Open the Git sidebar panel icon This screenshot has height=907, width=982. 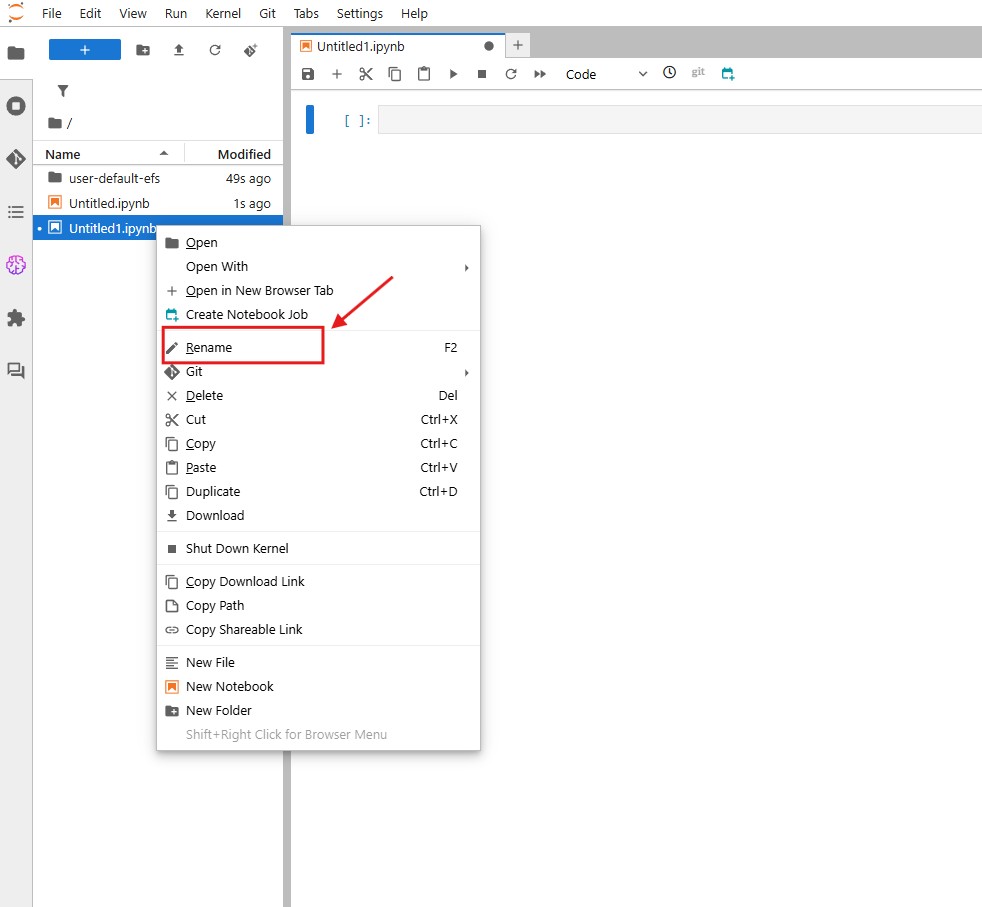click(16, 159)
